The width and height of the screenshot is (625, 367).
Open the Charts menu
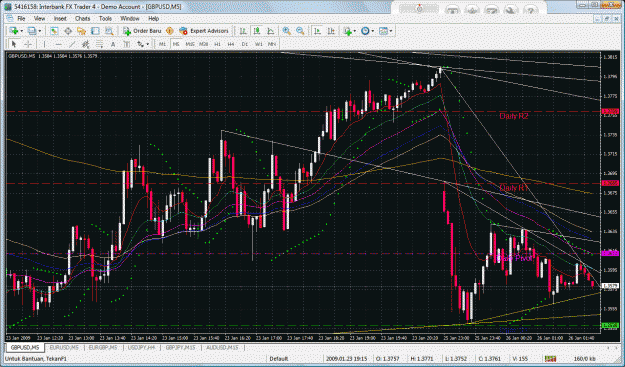[83, 19]
